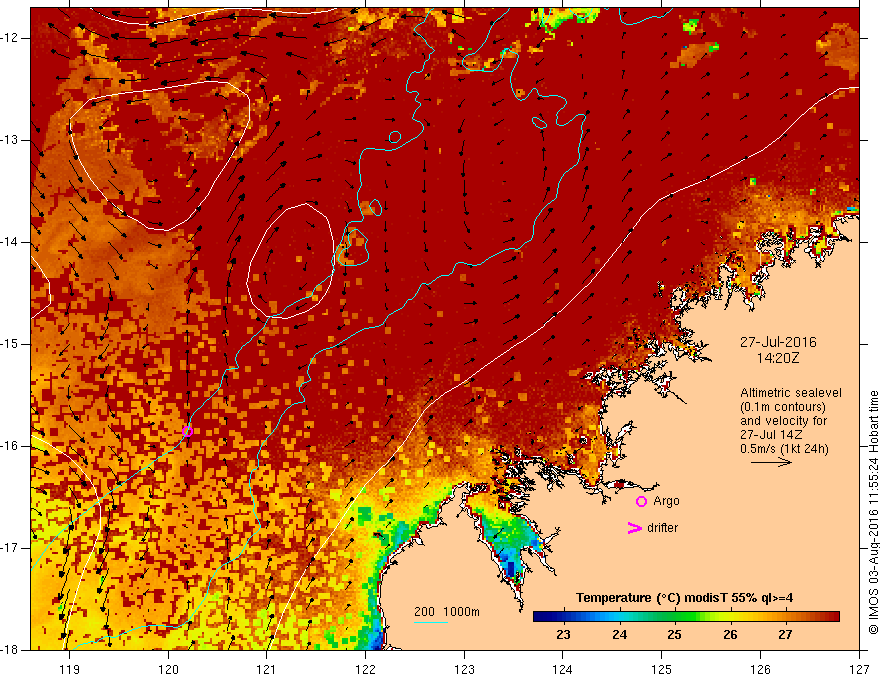Click the 'drifter' legend label

click(662, 527)
